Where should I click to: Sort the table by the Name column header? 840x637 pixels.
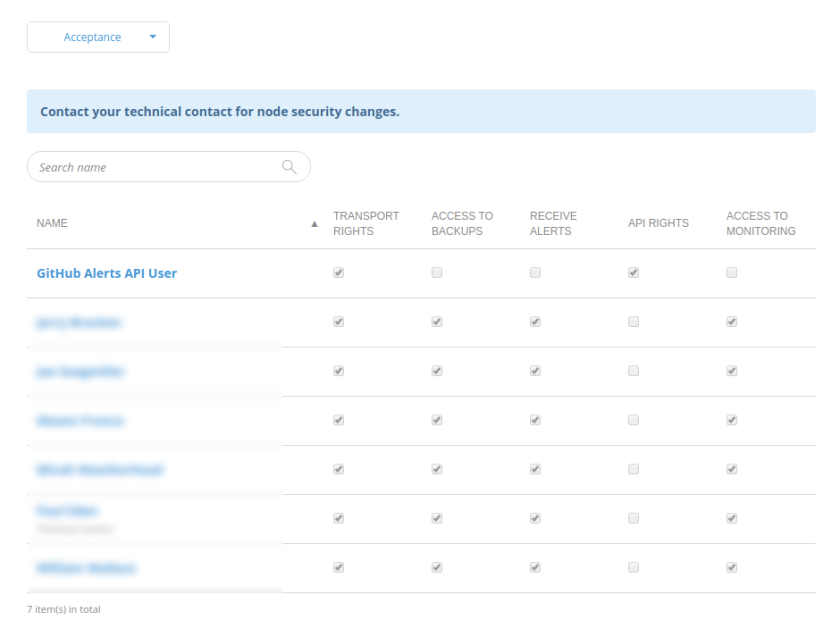(52, 224)
